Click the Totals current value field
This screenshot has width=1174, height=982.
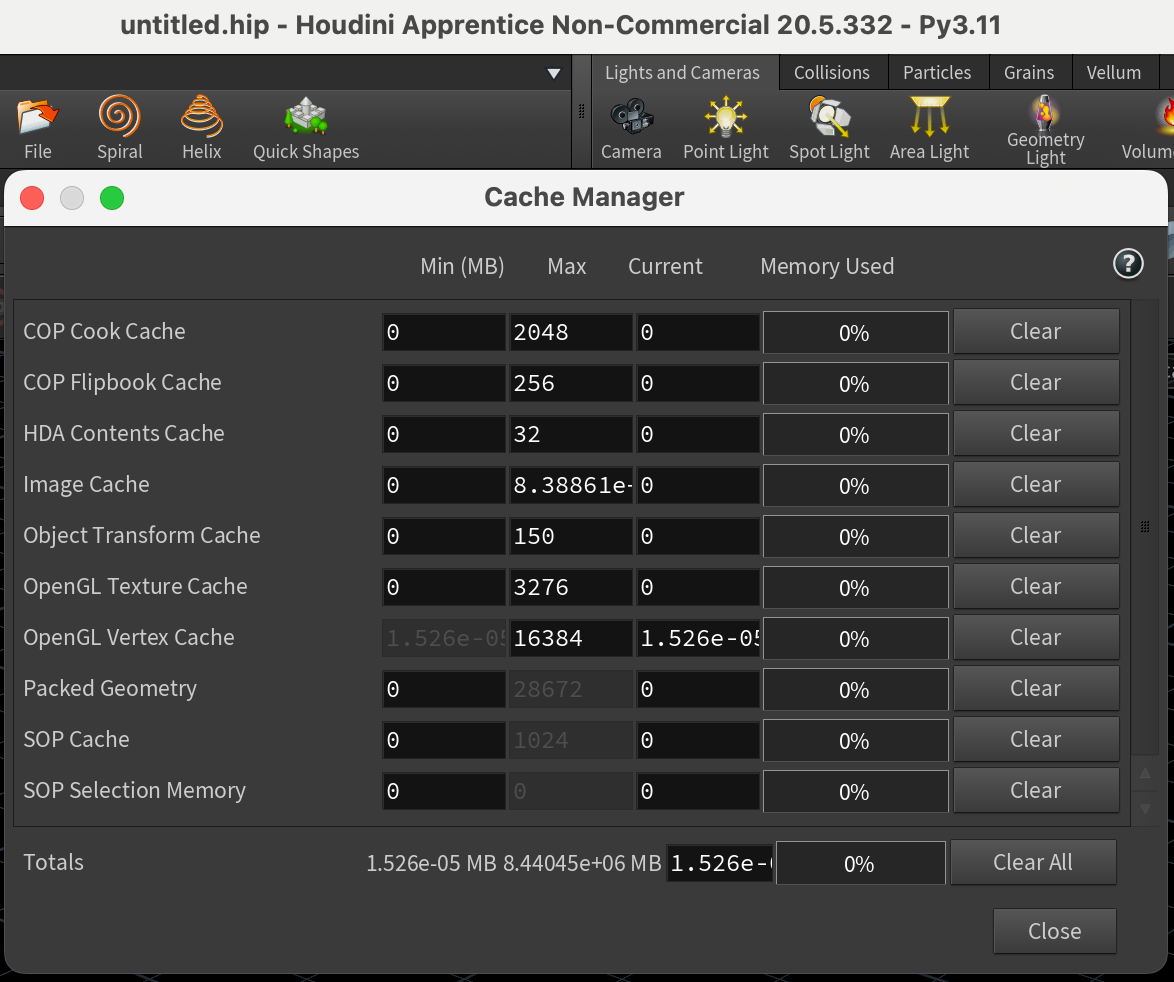tap(720, 863)
